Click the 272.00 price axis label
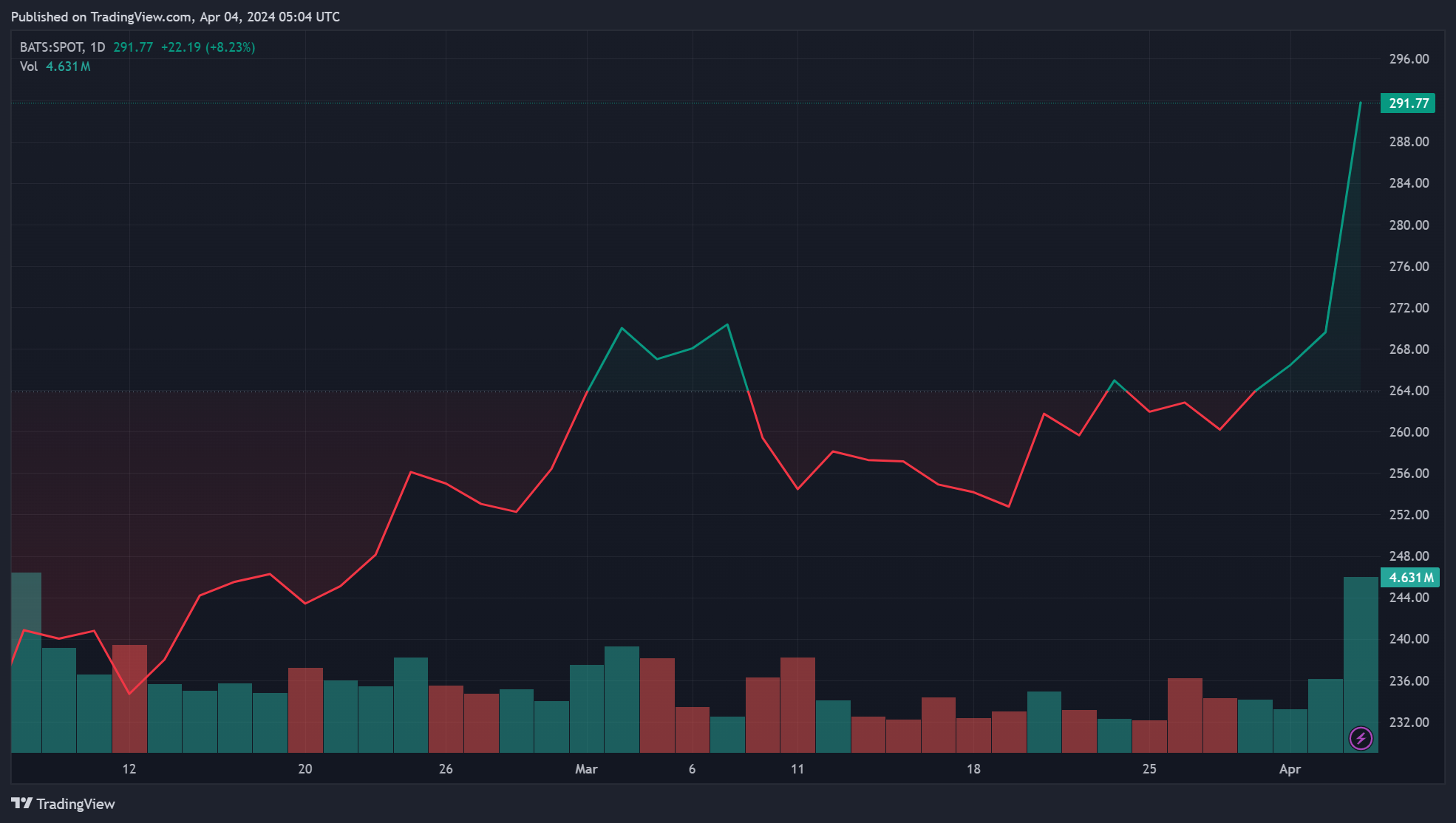1456x823 pixels. coord(1409,308)
